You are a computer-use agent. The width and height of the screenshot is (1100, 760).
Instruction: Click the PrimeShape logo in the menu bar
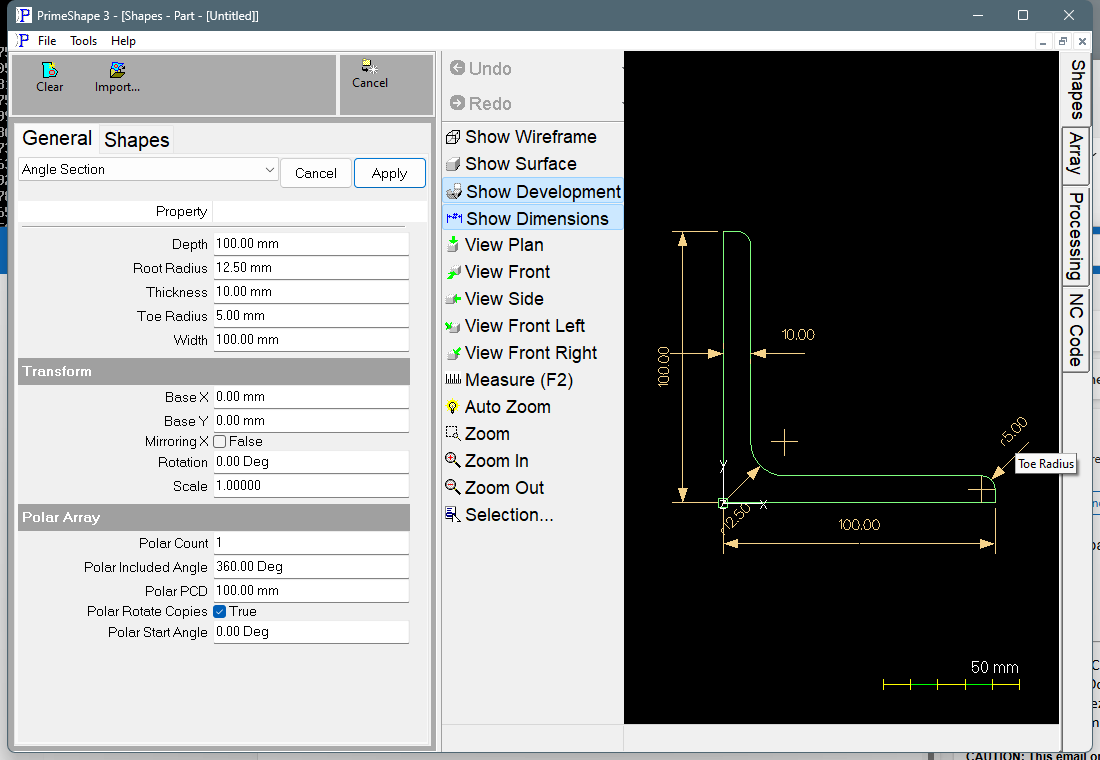coord(22,41)
